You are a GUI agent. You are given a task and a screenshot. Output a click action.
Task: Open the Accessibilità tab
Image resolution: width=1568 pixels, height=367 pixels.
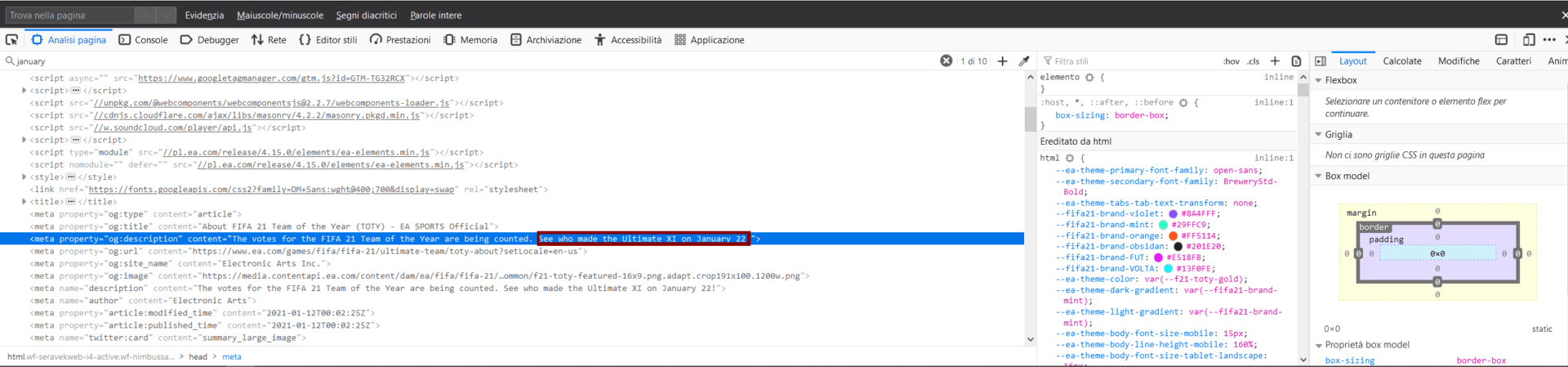(628, 39)
